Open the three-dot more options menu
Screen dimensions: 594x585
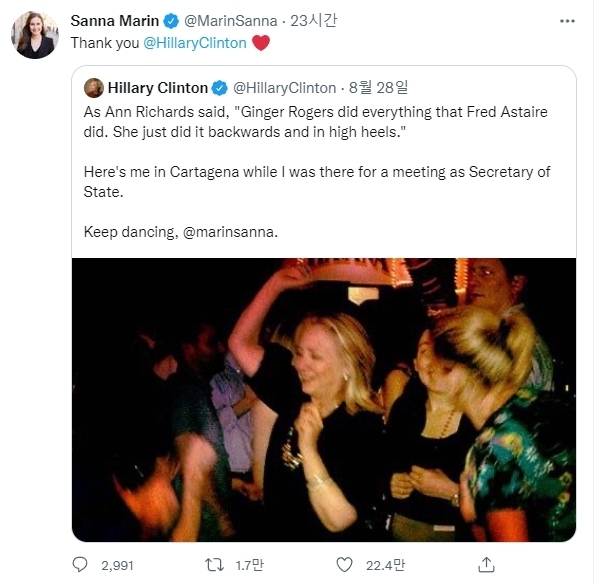pyautogui.click(x=567, y=21)
